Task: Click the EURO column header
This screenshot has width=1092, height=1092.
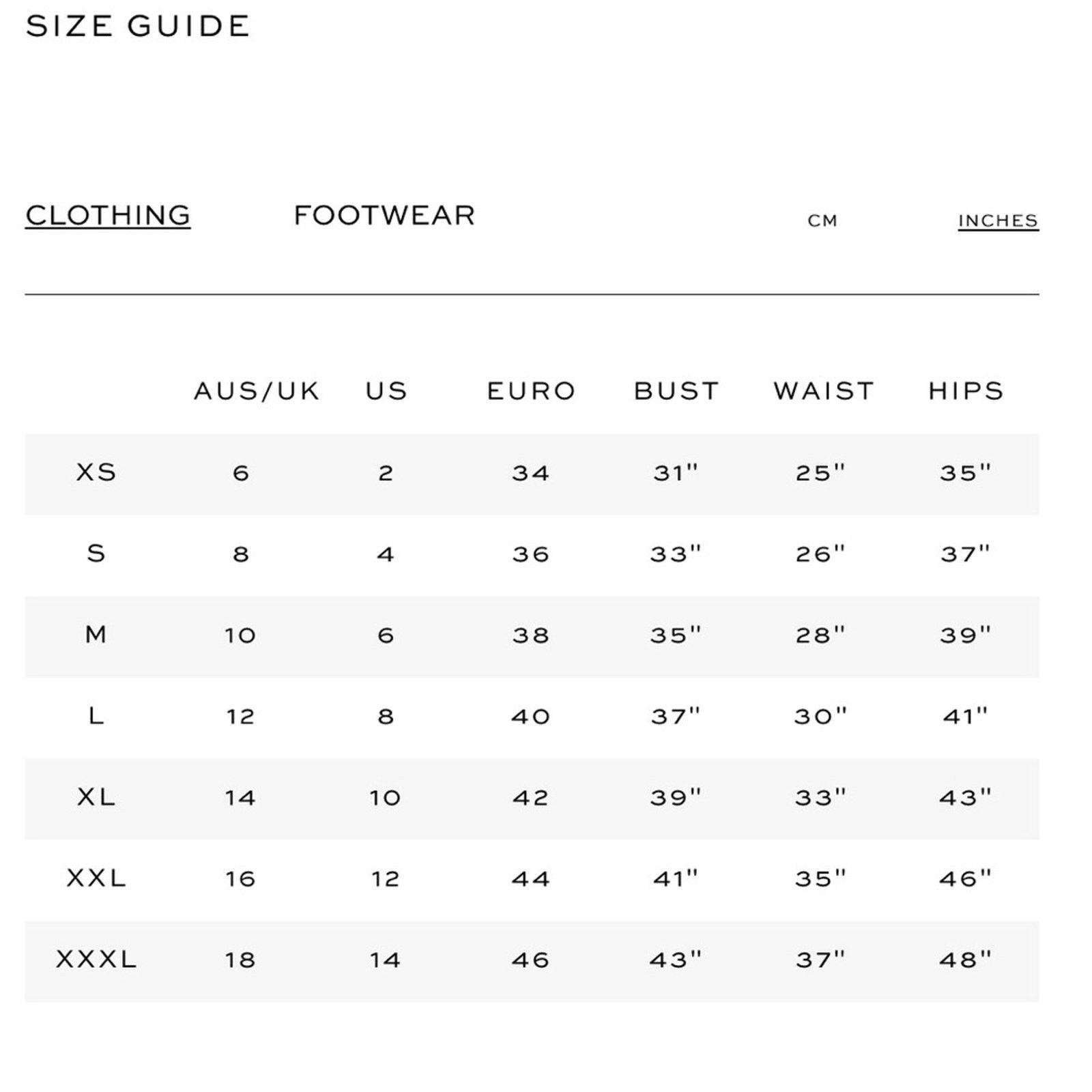Action: 531,391
